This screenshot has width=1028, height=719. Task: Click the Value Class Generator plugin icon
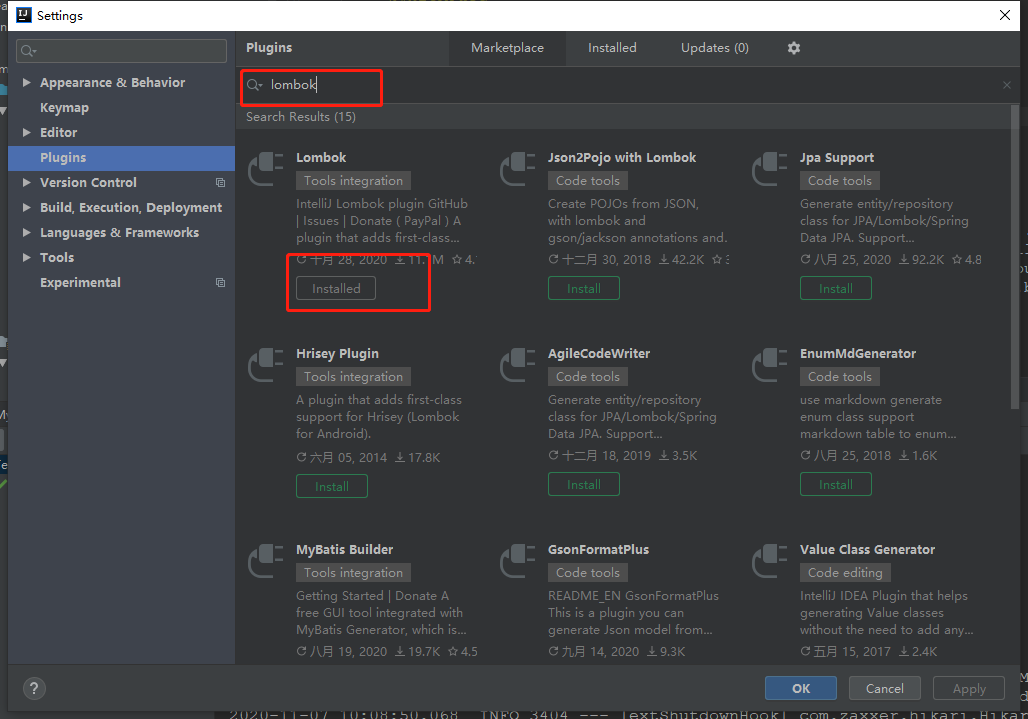[x=770, y=561]
